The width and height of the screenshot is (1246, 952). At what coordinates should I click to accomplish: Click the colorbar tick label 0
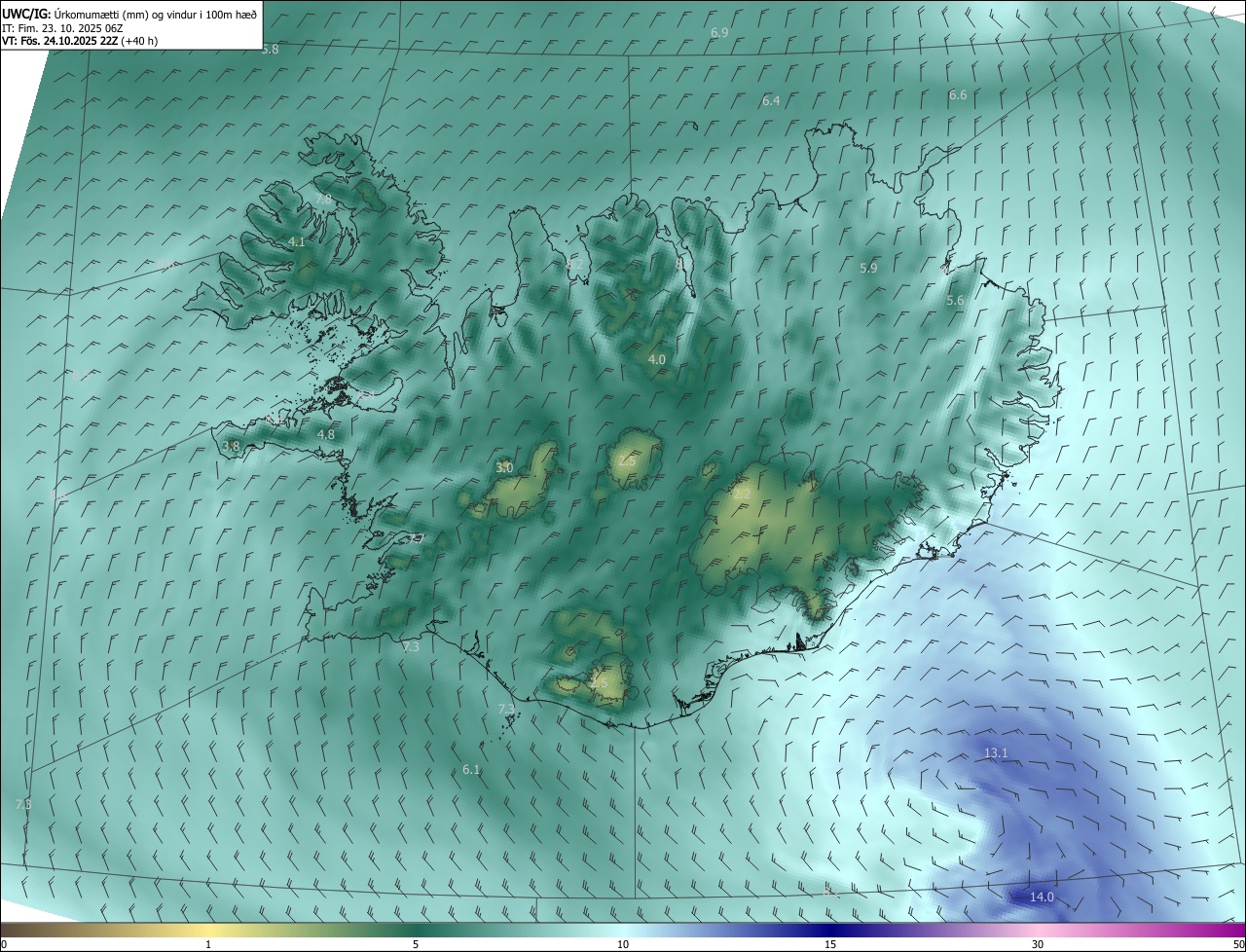[4, 945]
